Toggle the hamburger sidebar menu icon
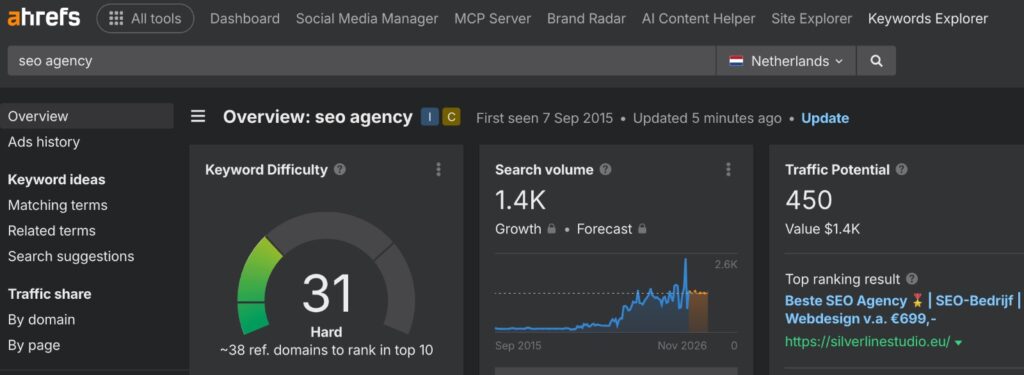The width and height of the screenshot is (1024, 375). 198,117
